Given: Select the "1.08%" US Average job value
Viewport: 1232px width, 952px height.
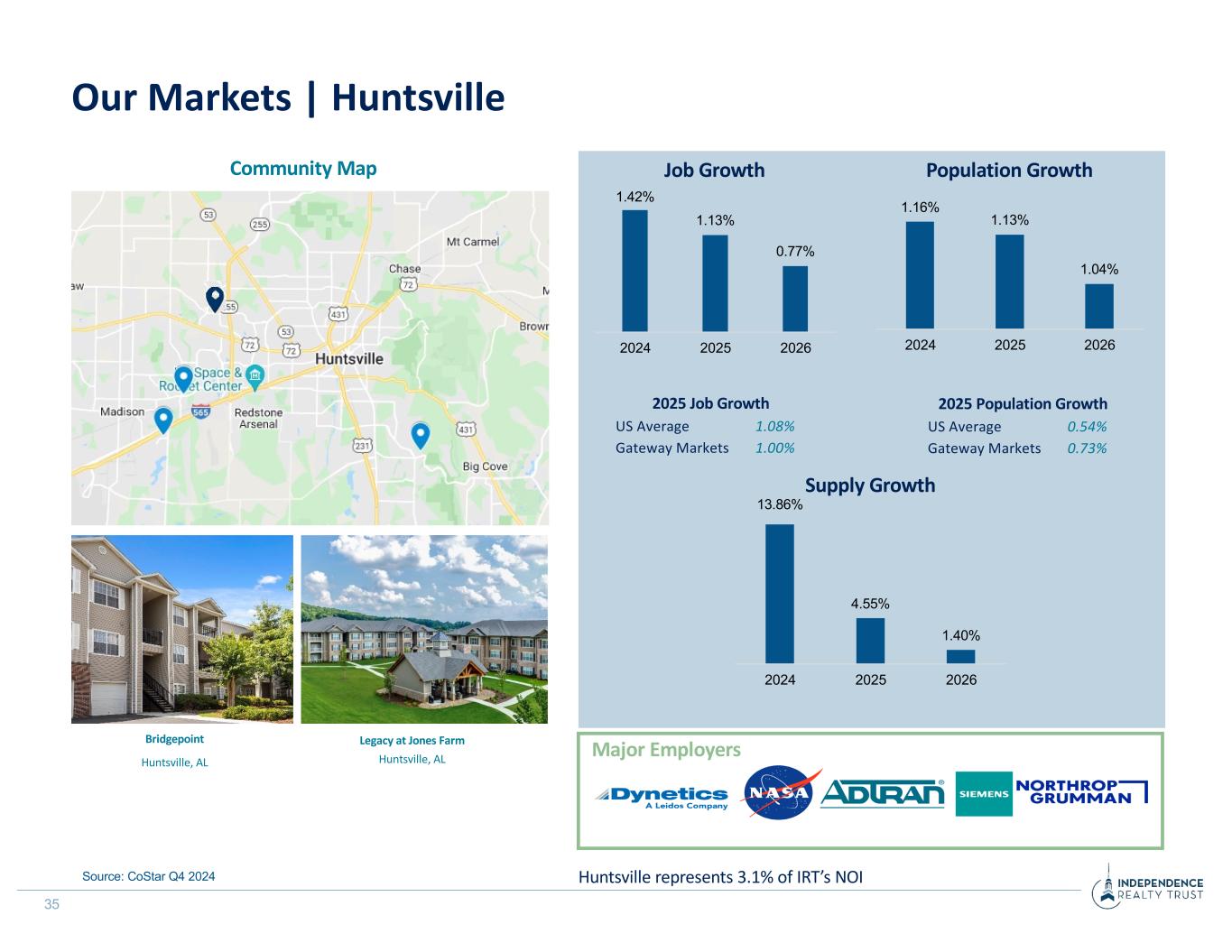Looking at the screenshot, I should tap(775, 426).
